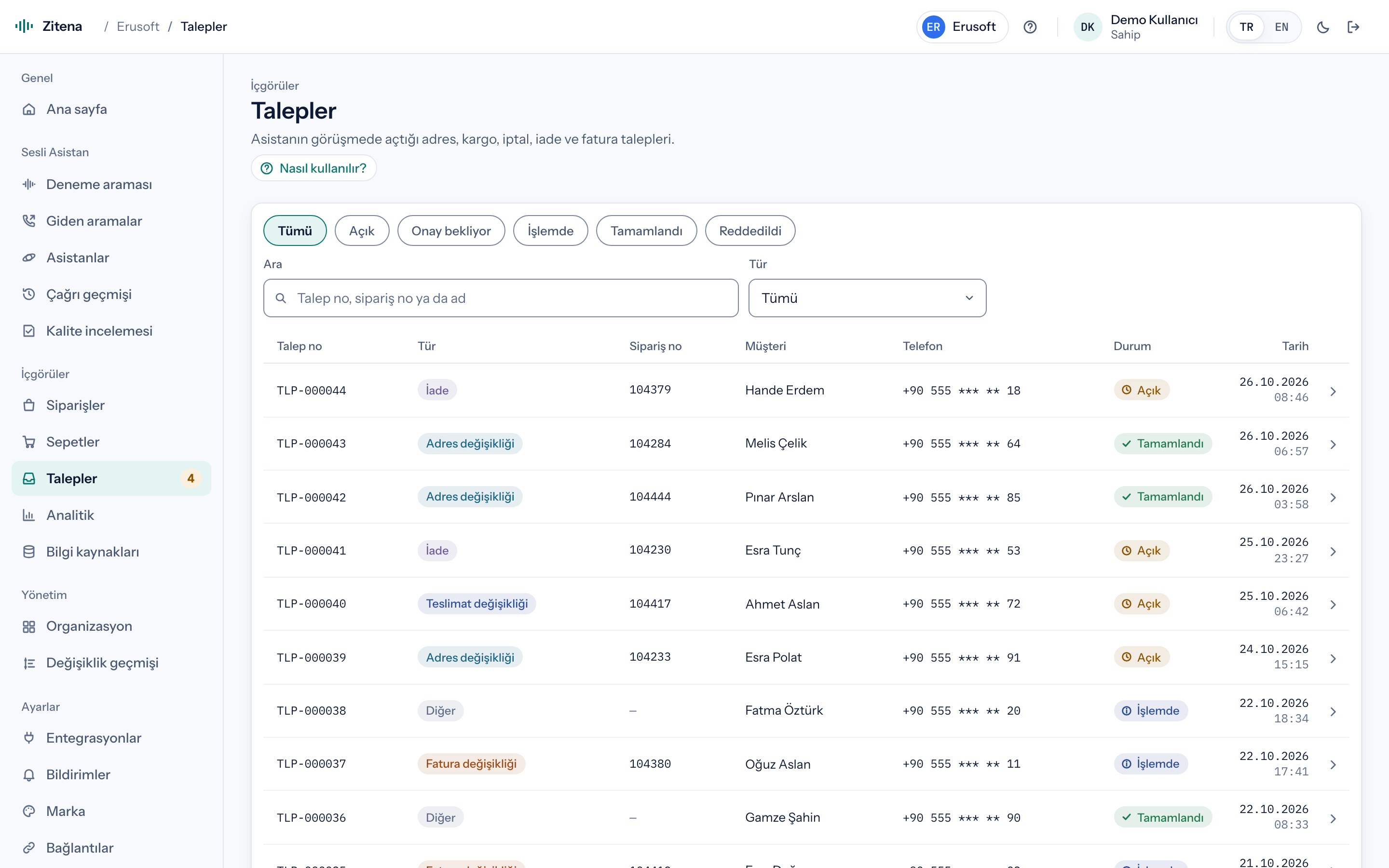Viewport: 1389px width, 868px height.
Task: Open the Erusoft organization switcher
Action: [x=962, y=27]
